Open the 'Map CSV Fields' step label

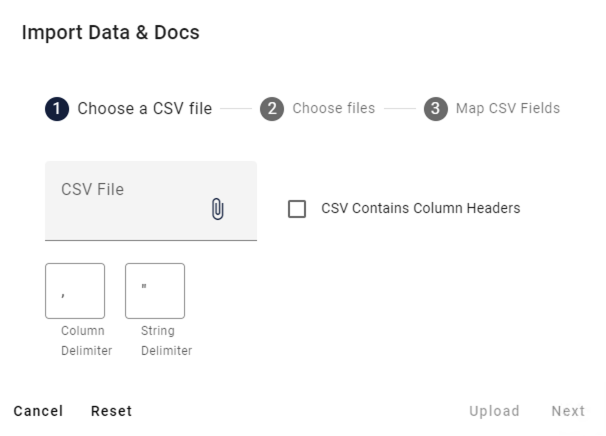[508, 109]
